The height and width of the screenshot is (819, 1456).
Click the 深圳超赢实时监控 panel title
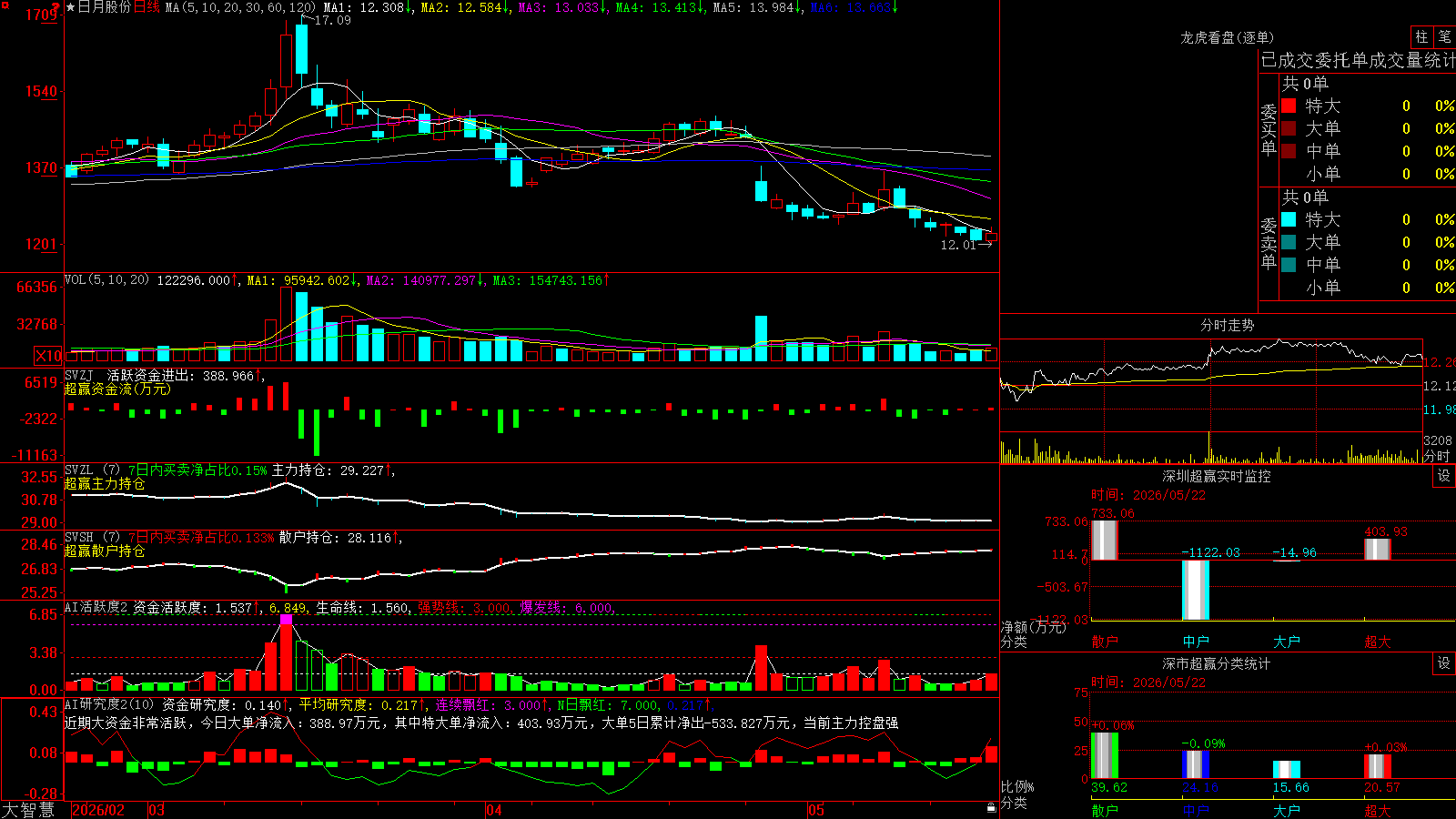coord(1217,476)
